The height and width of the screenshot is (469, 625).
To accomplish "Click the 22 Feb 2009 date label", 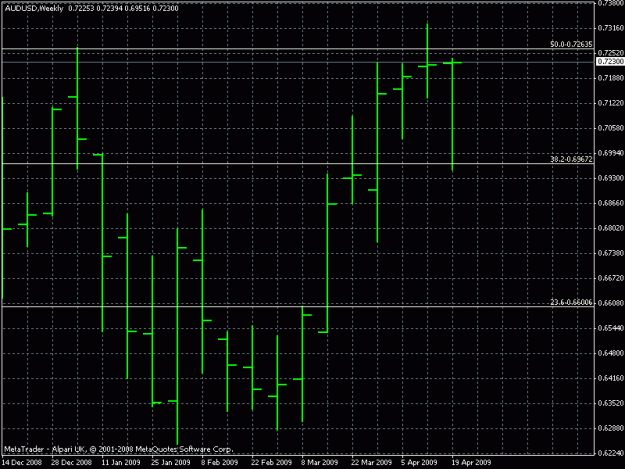I will tap(271, 462).
